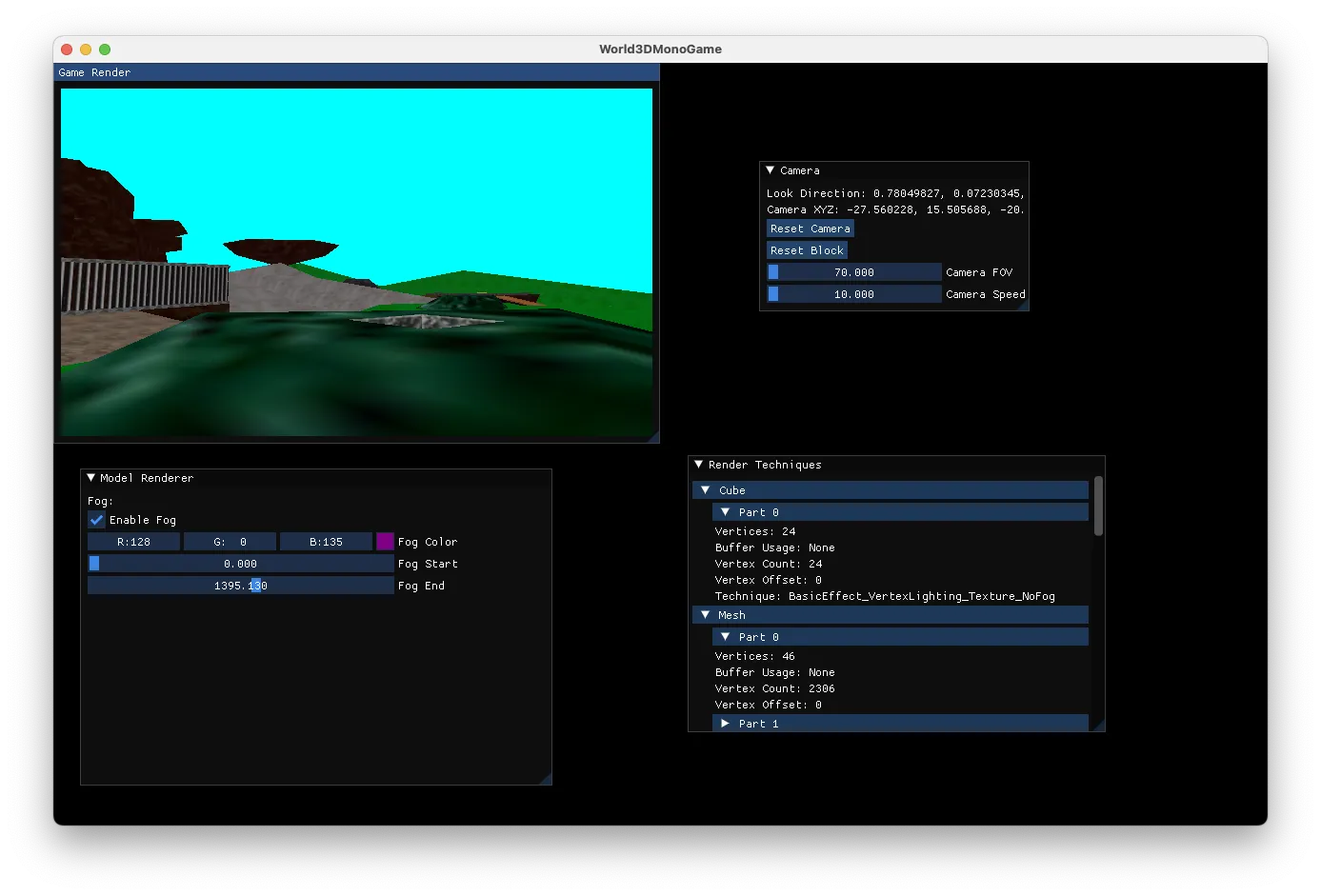1321x896 pixels.
Task: Click the B:135 fog color field
Action: [x=326, y=542]
